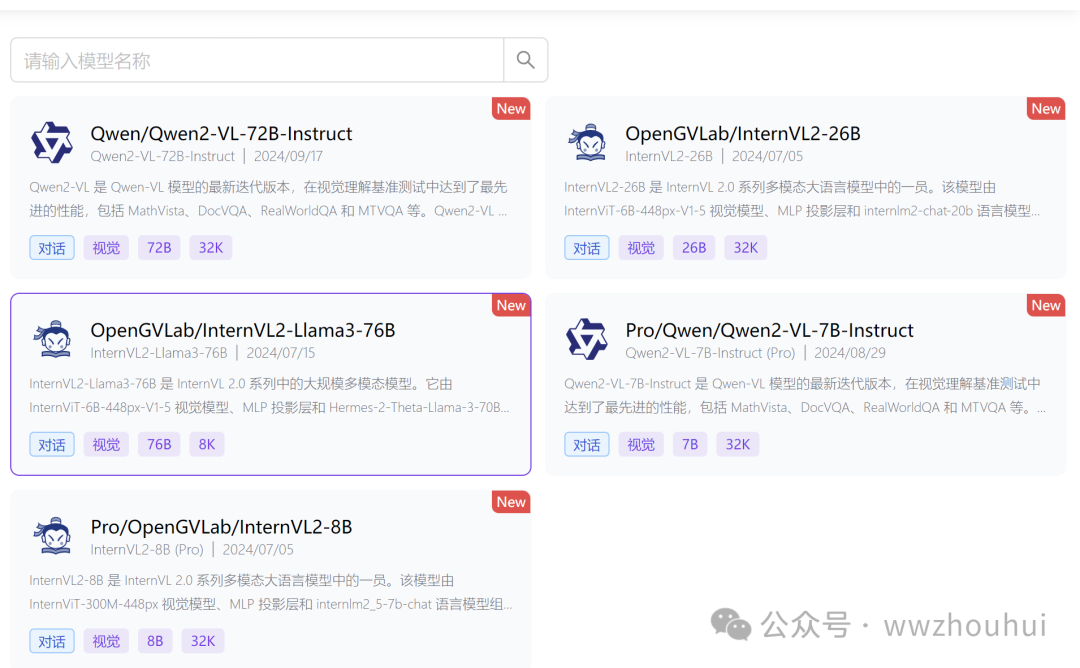Click New badge on InternVL2-8B card
The height and width of the screenshot is (668, 1080).
(511, 502)
